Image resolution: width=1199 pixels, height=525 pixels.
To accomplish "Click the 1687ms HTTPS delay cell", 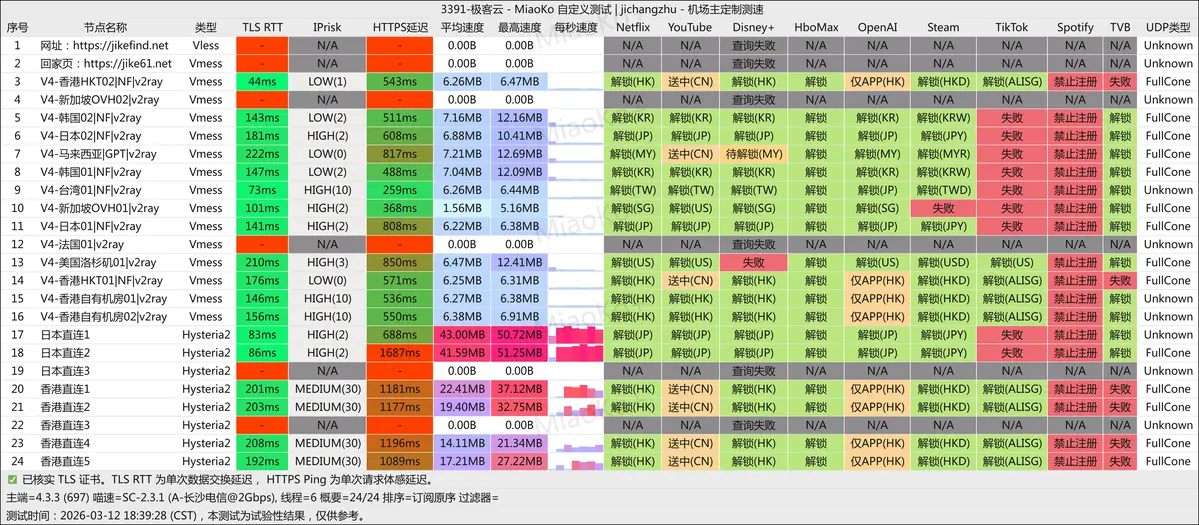I will coord(401,353).
